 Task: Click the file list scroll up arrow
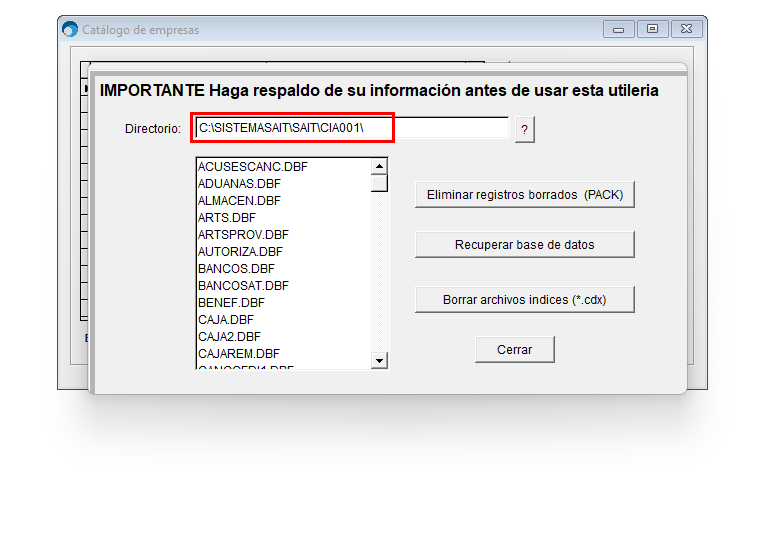click(x=379, y=166)
